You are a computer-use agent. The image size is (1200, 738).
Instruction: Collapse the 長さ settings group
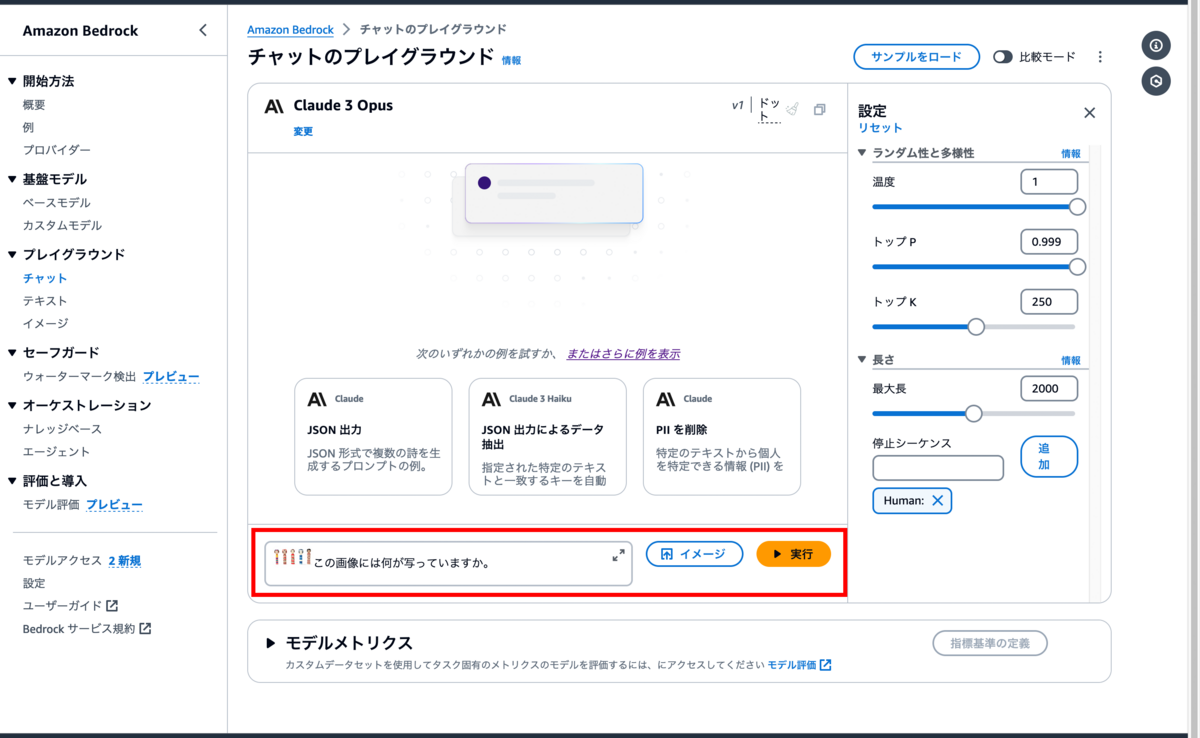(x=863, y=360)
